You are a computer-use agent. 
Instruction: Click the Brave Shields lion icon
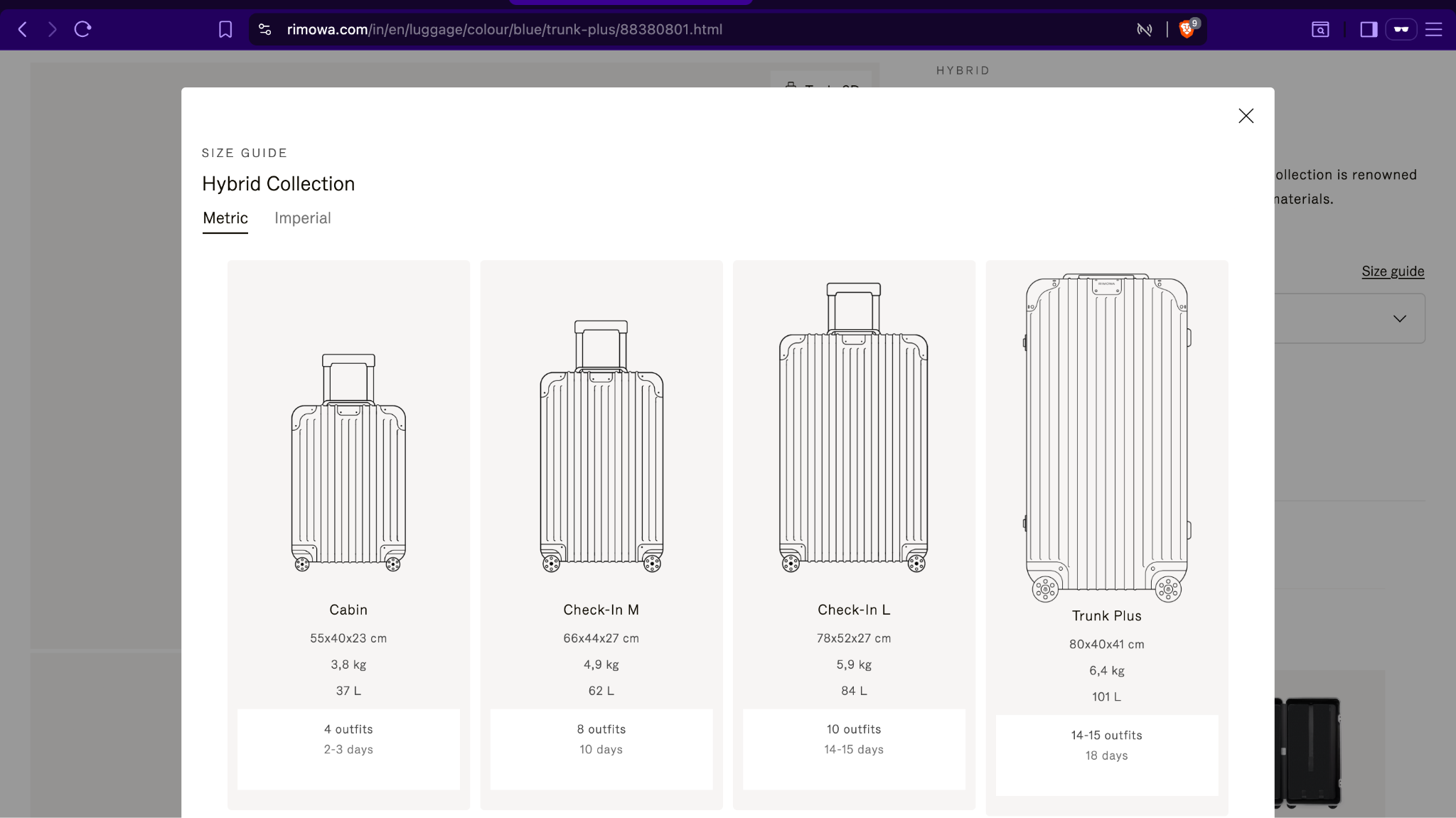(1186, 29)
